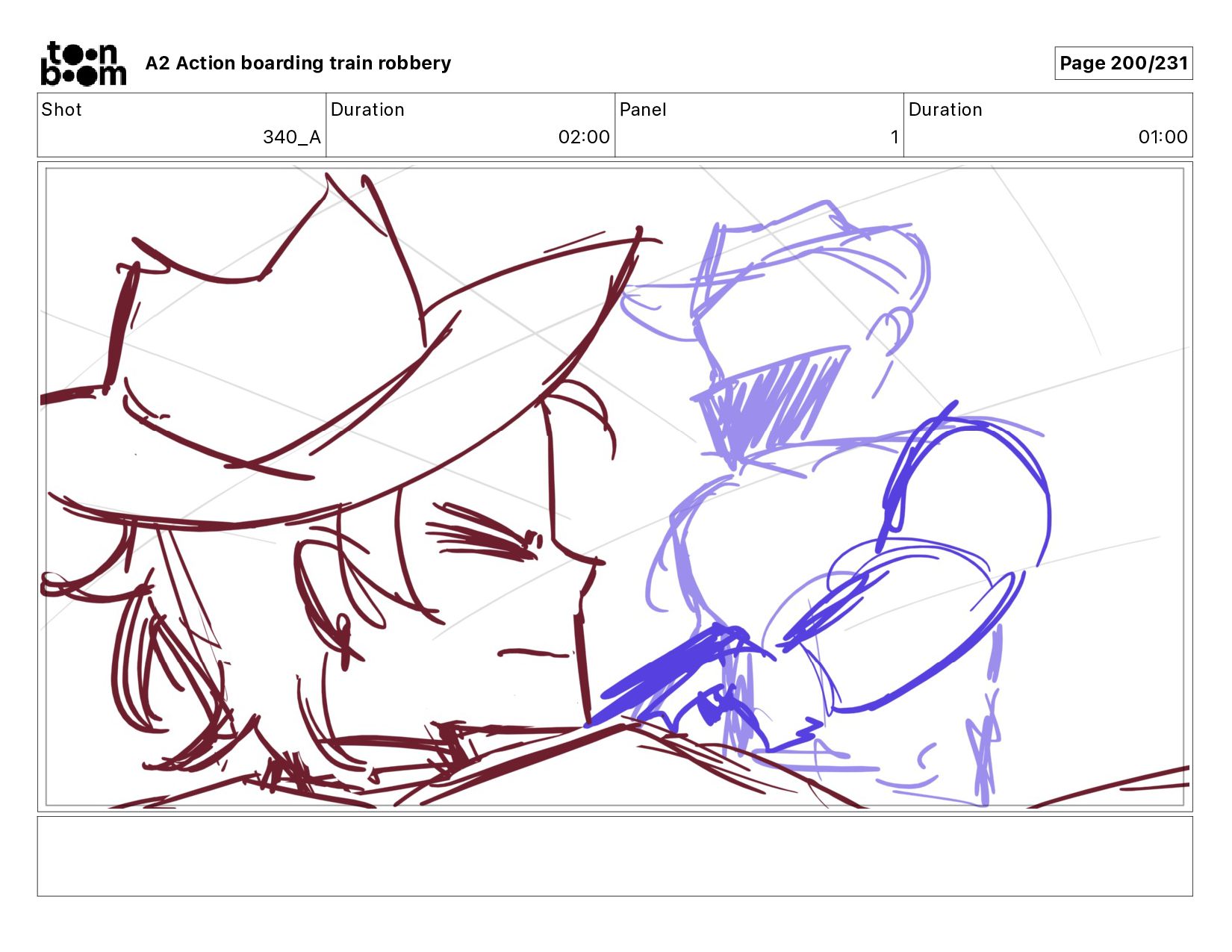Image resolution: width=1232 pixels, height=952 pixels.
Task: Click the storyboard panel drawing
Action: (x=615, y=487)
